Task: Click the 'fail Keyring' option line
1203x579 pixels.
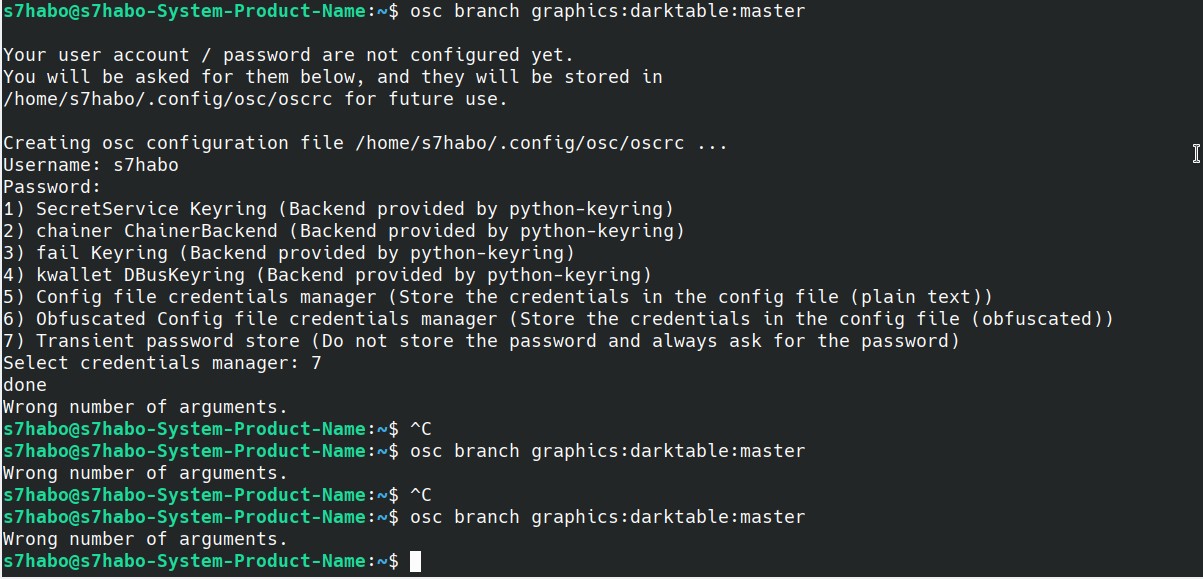Action: click(x=288, y=253)
